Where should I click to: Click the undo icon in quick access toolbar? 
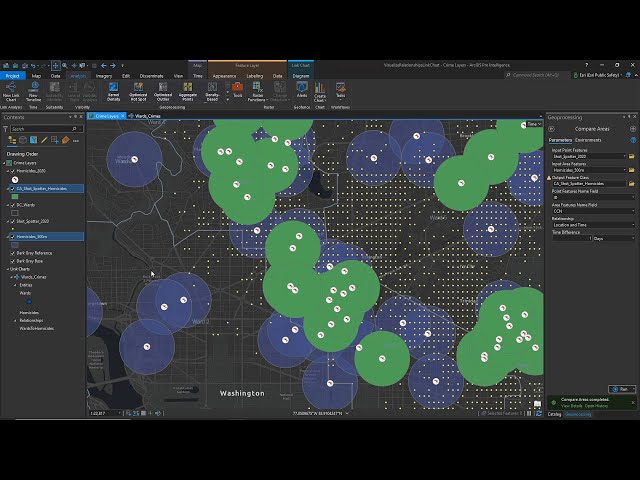pyautogui.click(x=33, y=65)
